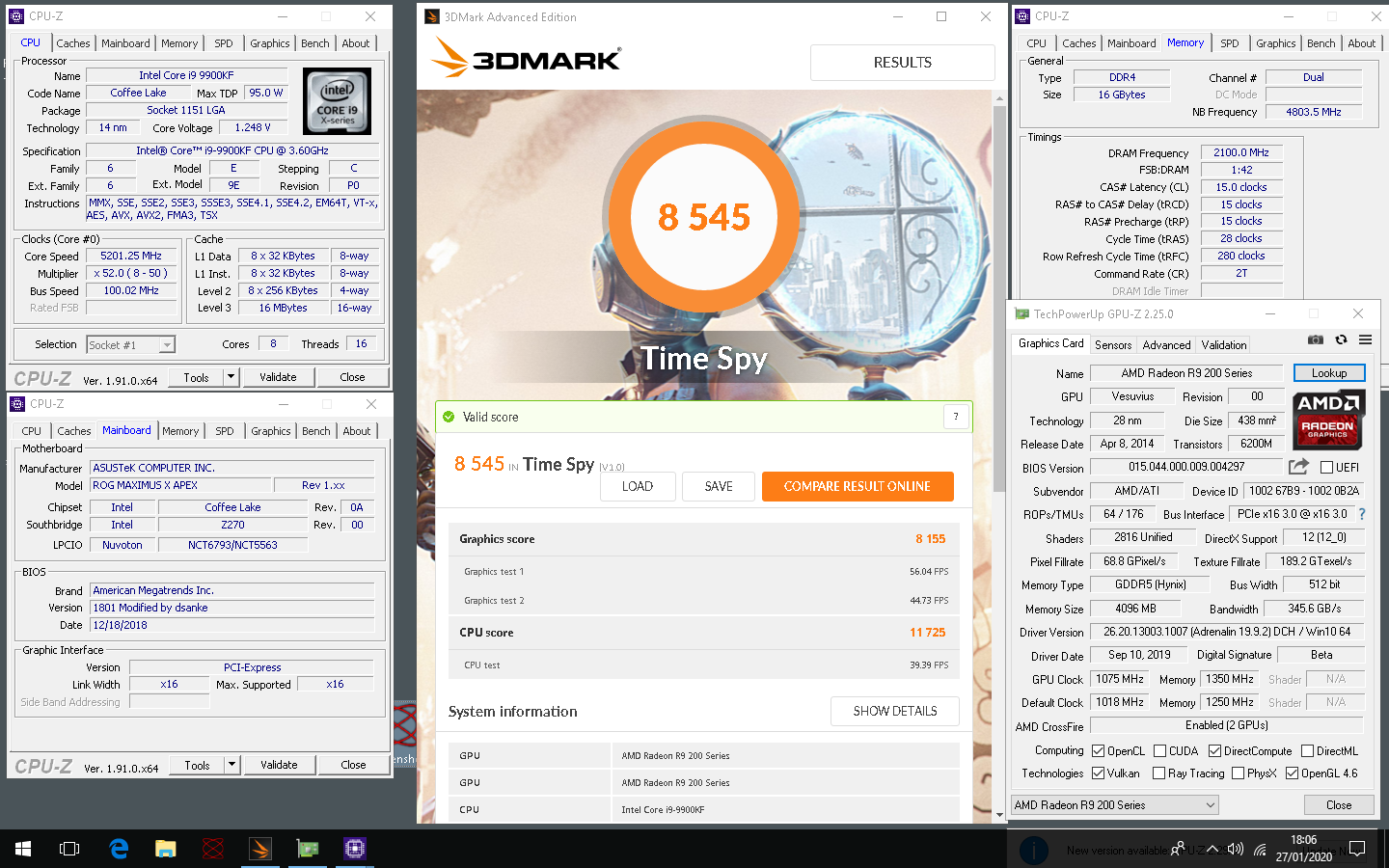Viewport: 1389px width, 868px height.
Task: Click SHOW DETAILS under System information
Action: 895,711
